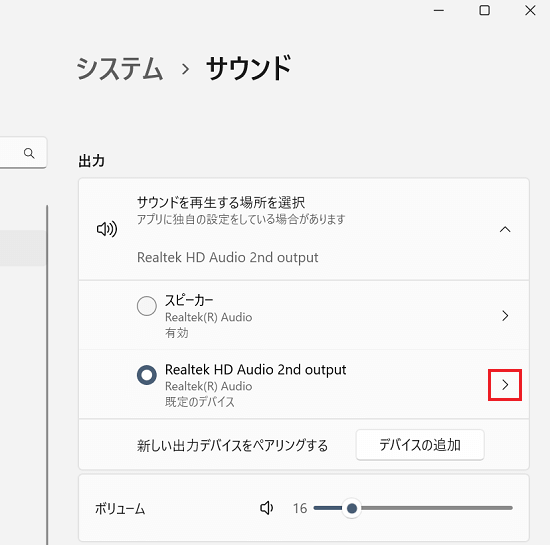Click the volume slider thumb
550x545 pixels.
point(351,508)
